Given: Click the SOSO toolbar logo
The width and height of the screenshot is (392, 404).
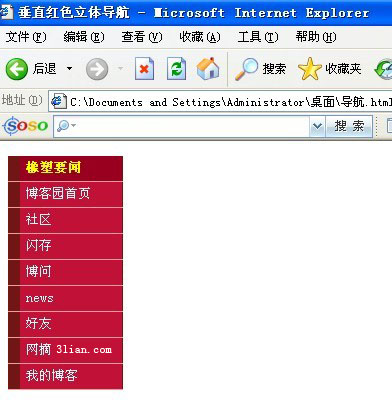Looking at the screenshot, I should [x=25, y=126].
